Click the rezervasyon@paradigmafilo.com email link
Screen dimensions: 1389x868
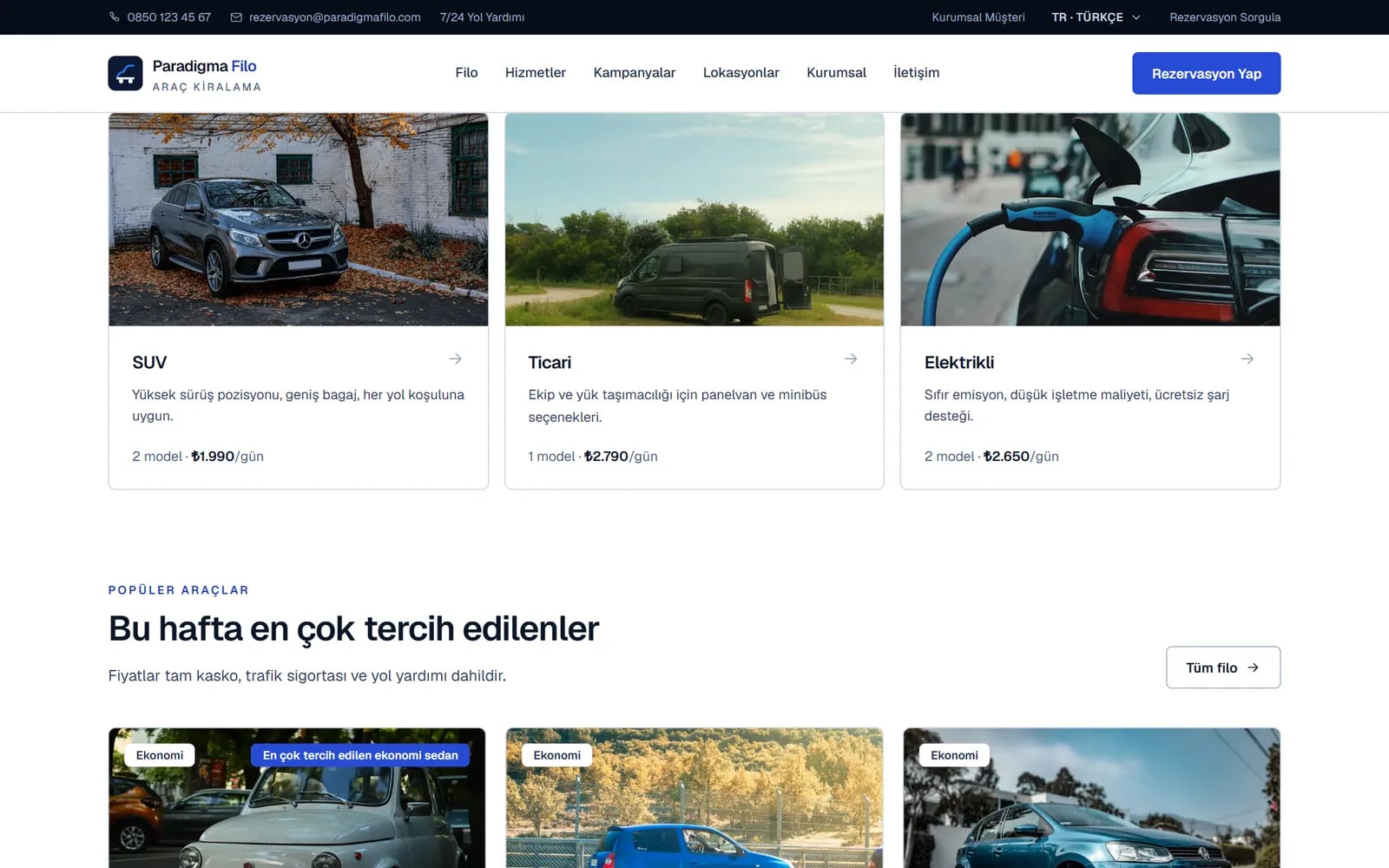click(x=334, y=17)
